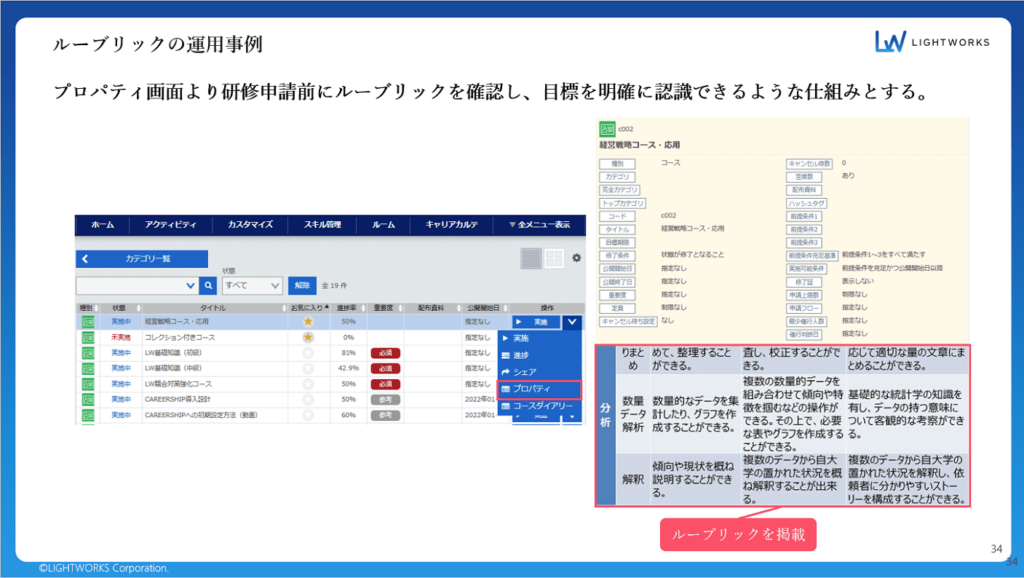Click the red 必須 badge for LW基礎知識（初級）
Screen dimensions: 1024x578
click(x=384, y=353)
